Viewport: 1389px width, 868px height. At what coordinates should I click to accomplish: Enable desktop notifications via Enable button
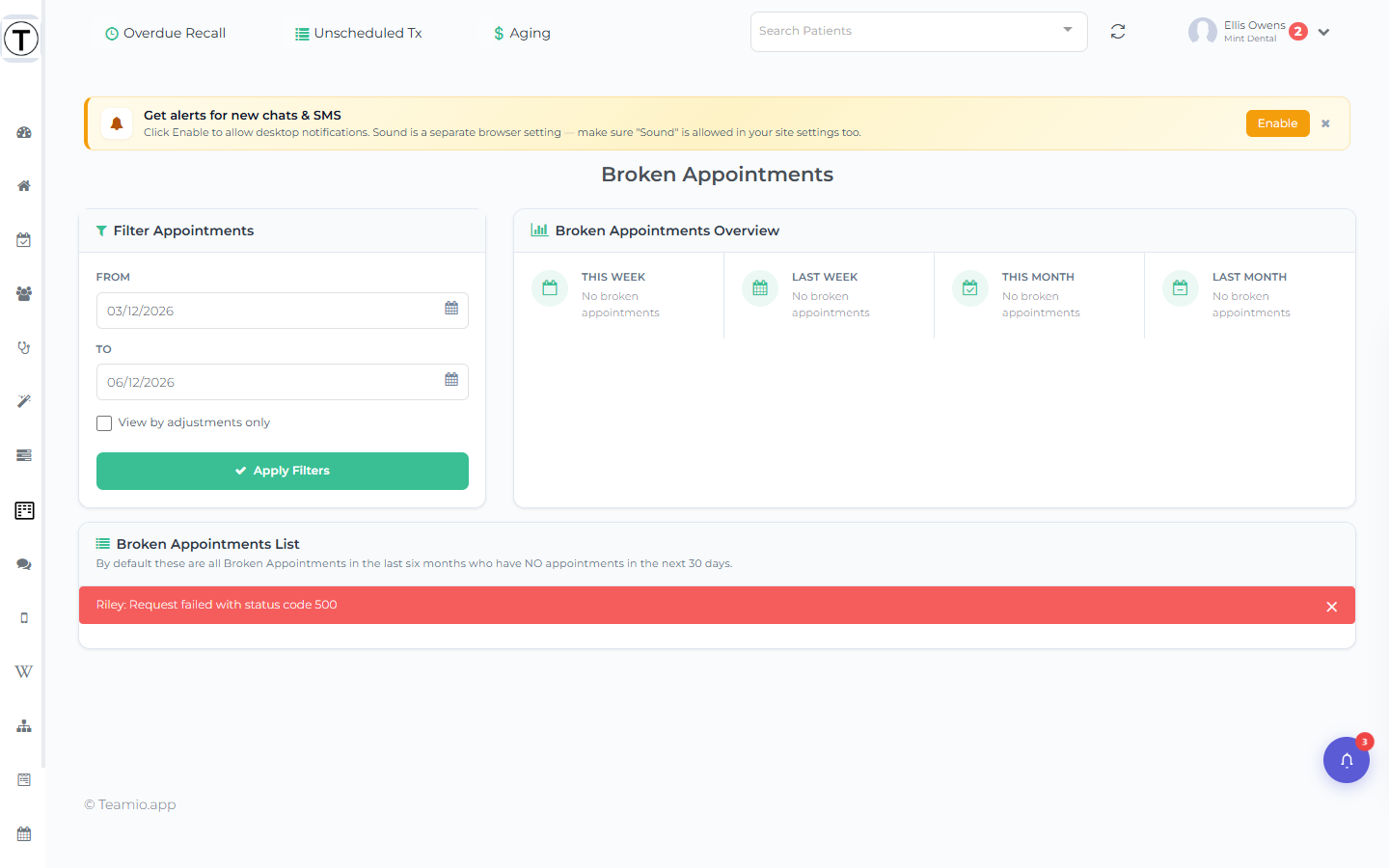point(1277,123)
